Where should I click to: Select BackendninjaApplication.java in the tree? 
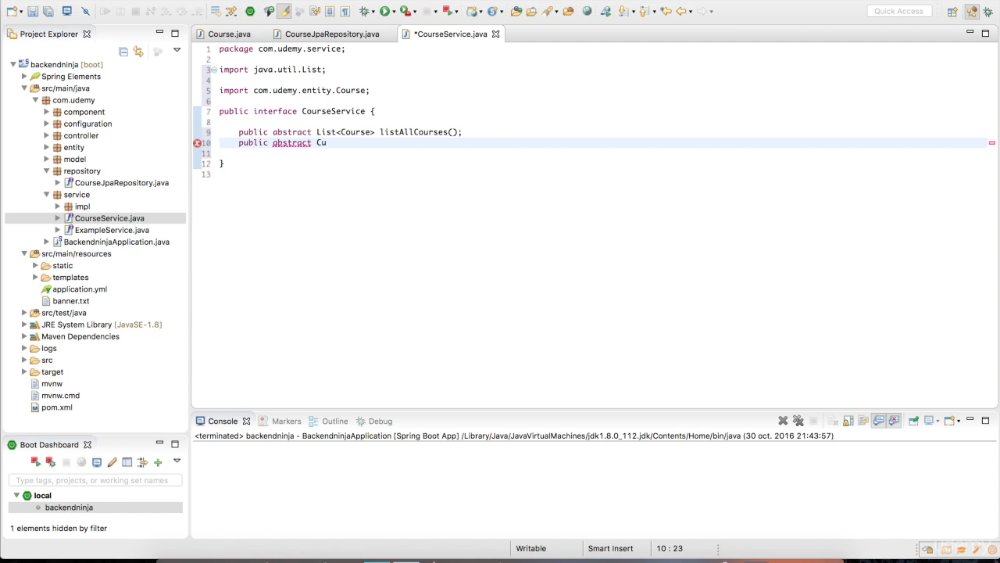coord(116,242)
